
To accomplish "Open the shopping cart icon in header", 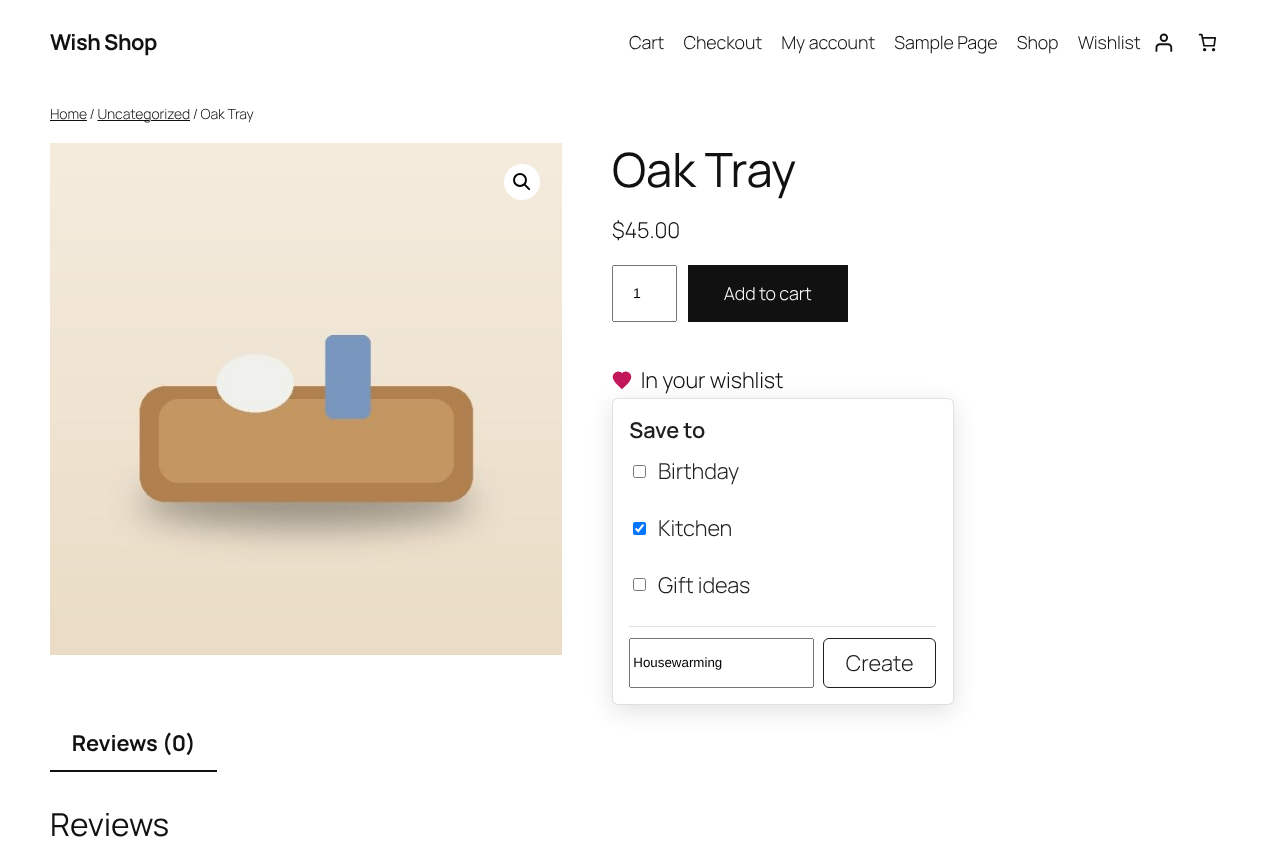I will coord(1207,42).
